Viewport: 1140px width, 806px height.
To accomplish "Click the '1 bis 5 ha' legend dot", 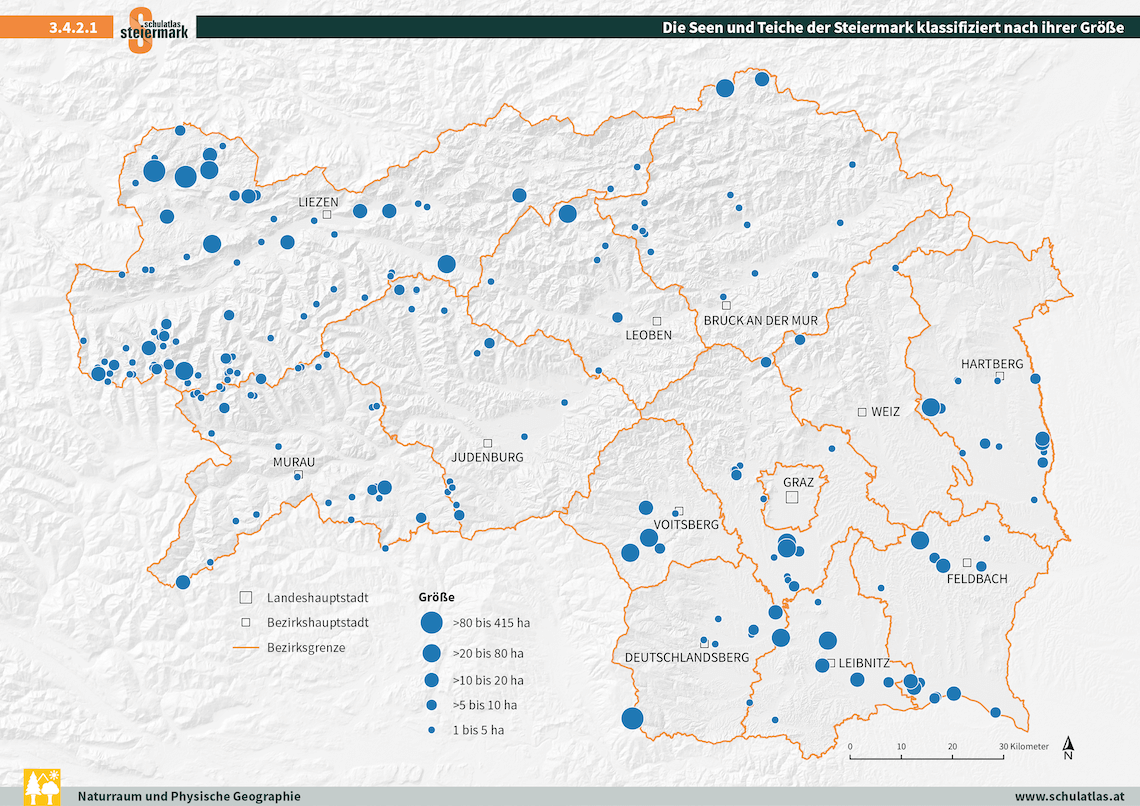I will click(x=431, y=730).
